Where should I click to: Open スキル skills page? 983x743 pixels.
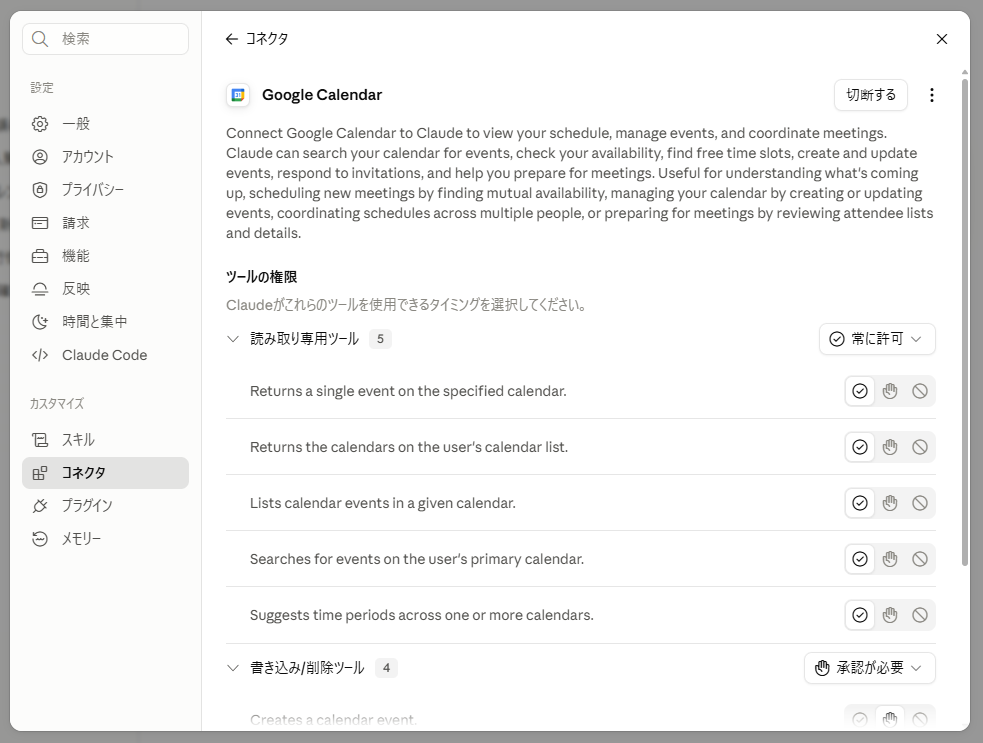pos(105,440)
